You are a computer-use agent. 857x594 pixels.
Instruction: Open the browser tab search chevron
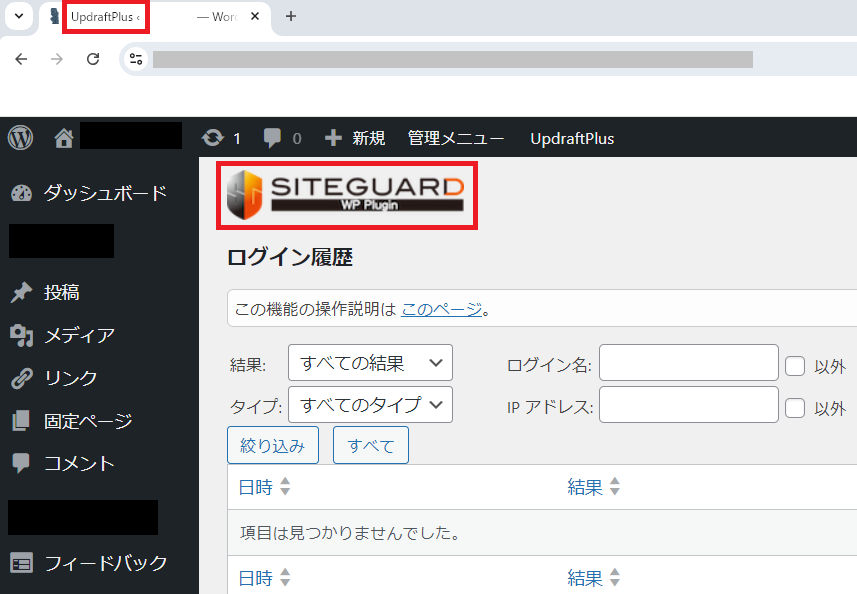point(18,16)
